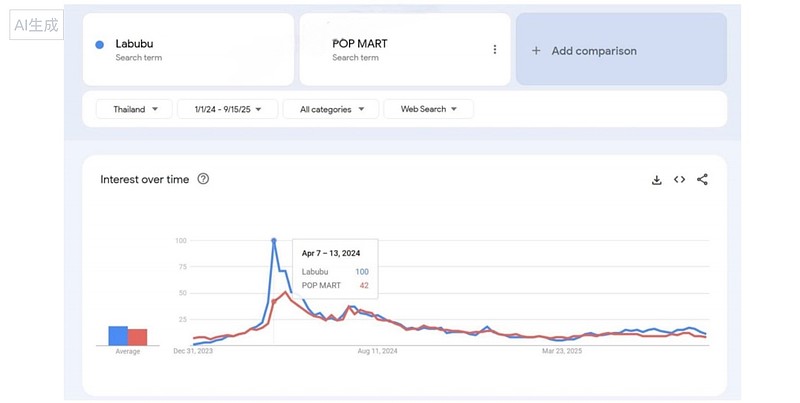Click the Add comparison button
Image resolution: width=800 pixels, height=403 pixels.
pos(621,50)
